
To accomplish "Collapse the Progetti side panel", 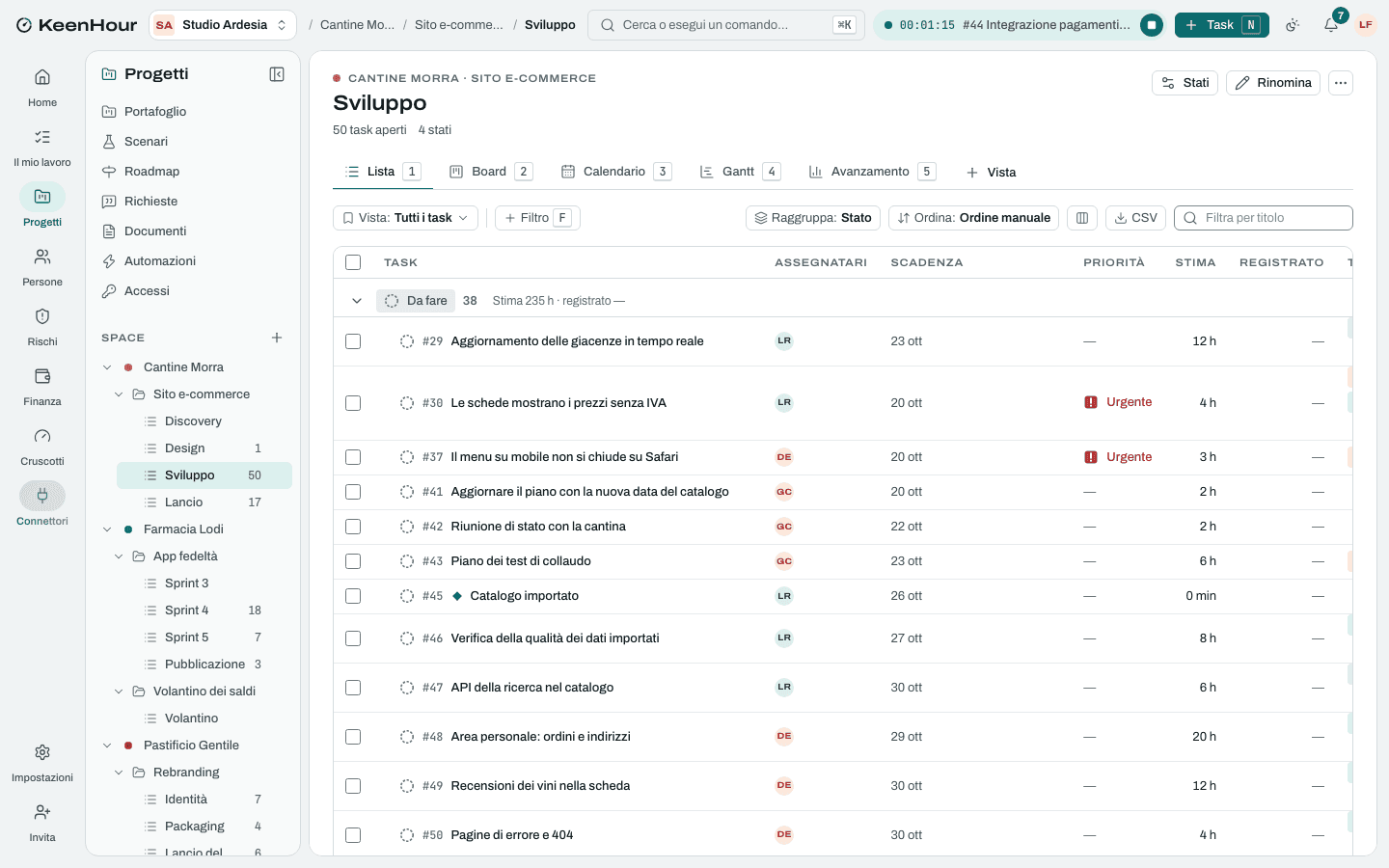I will pyautogui.click(x=277, y=74).
